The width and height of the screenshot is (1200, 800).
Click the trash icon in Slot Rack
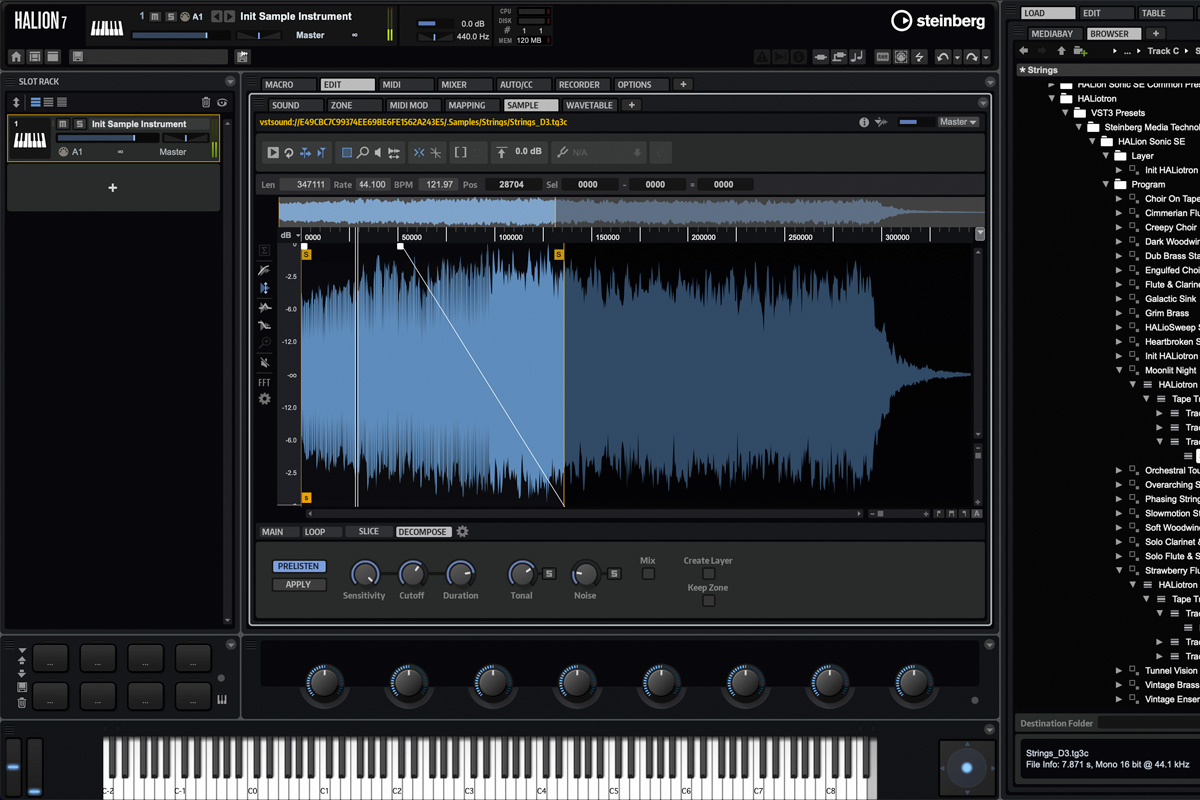(x=206, y=102)
